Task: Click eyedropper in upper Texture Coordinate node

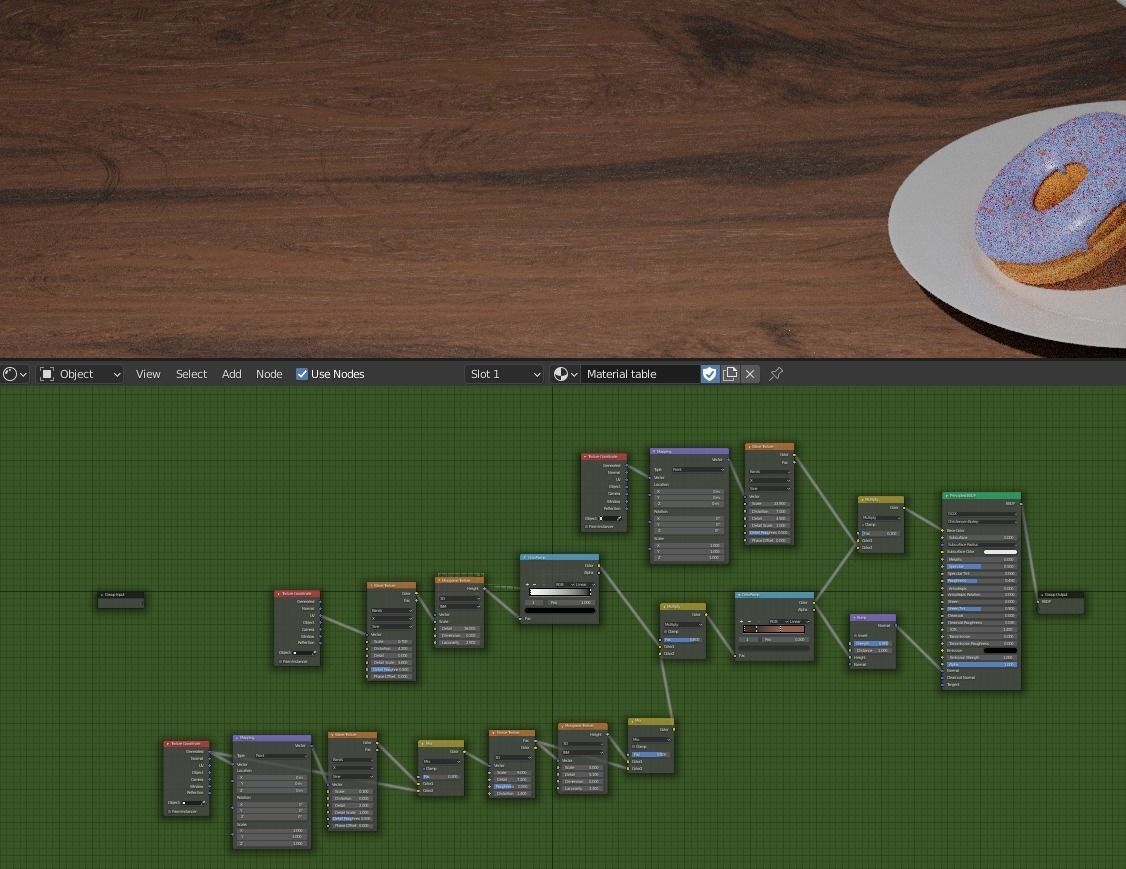Action: 619,518
